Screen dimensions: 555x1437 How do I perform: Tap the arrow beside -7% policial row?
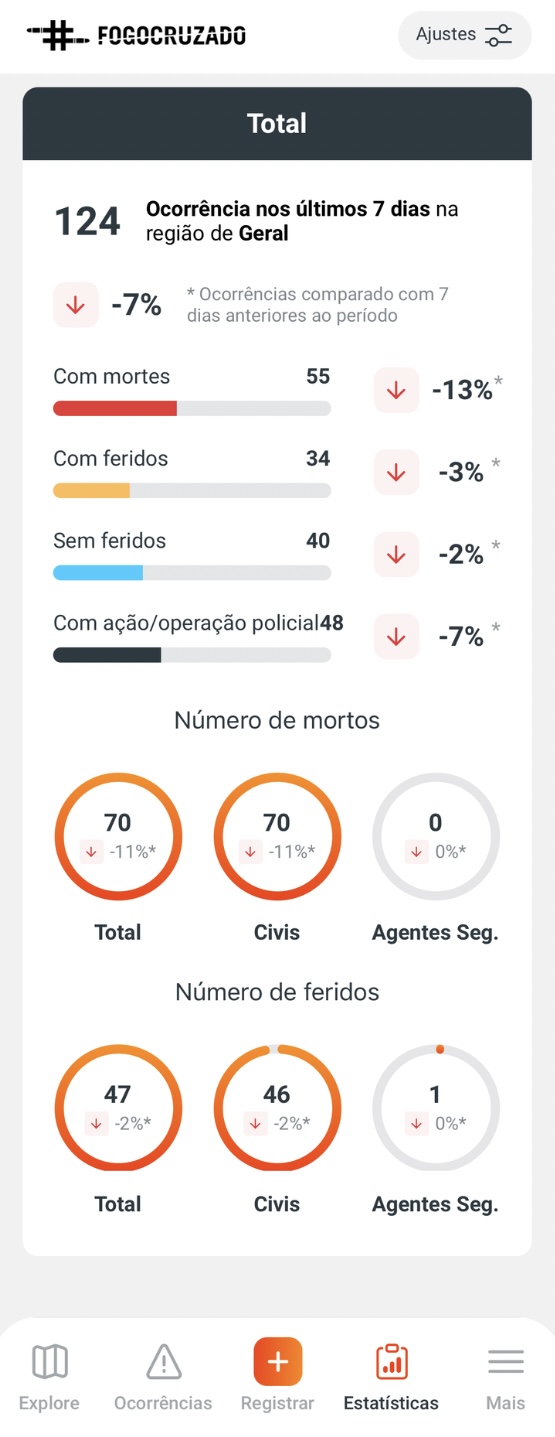pyautogui.click(x=397, y=636)
